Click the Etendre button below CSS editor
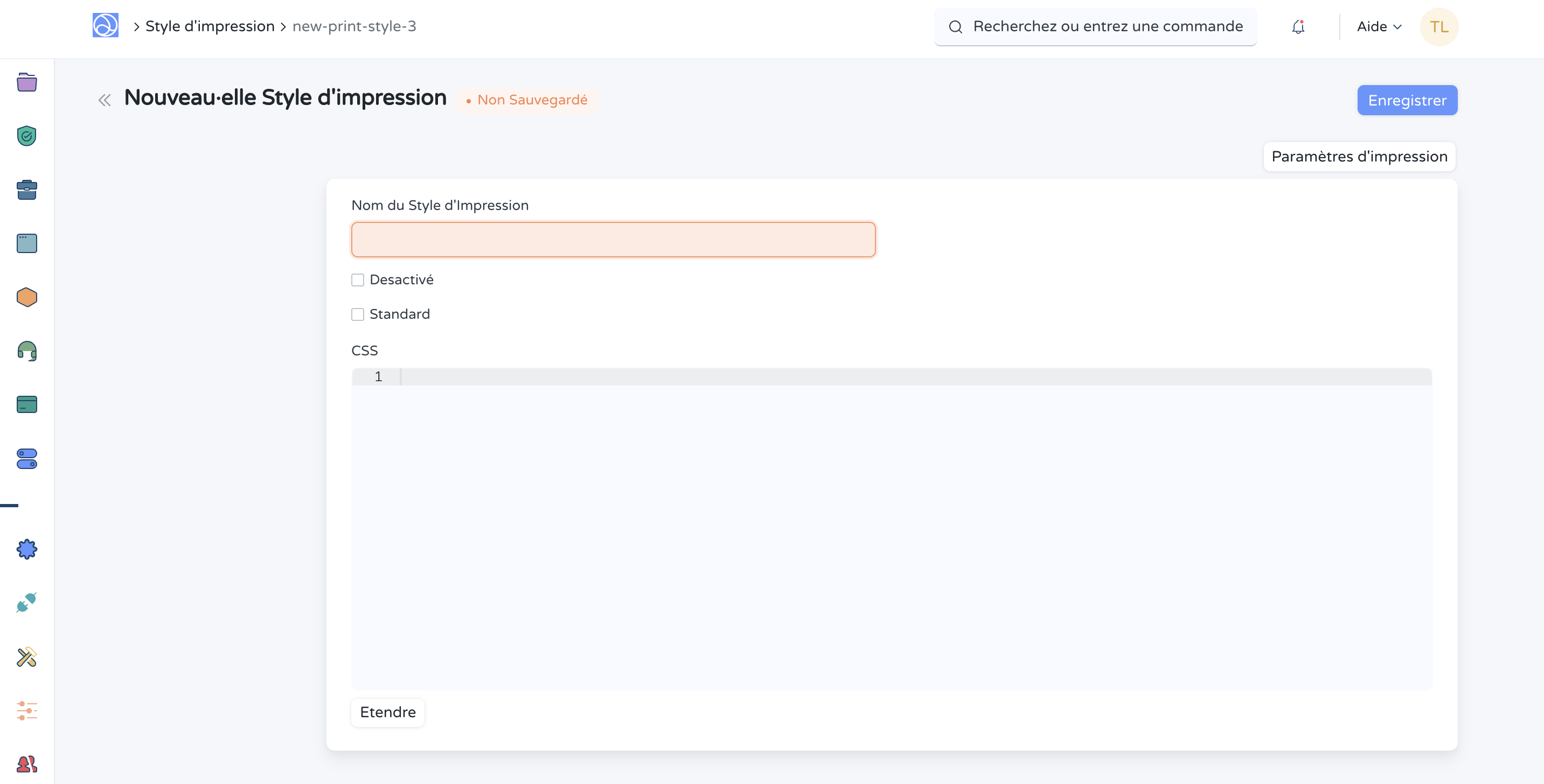This screenshot has height=784, width=1544. coord(388,712)
